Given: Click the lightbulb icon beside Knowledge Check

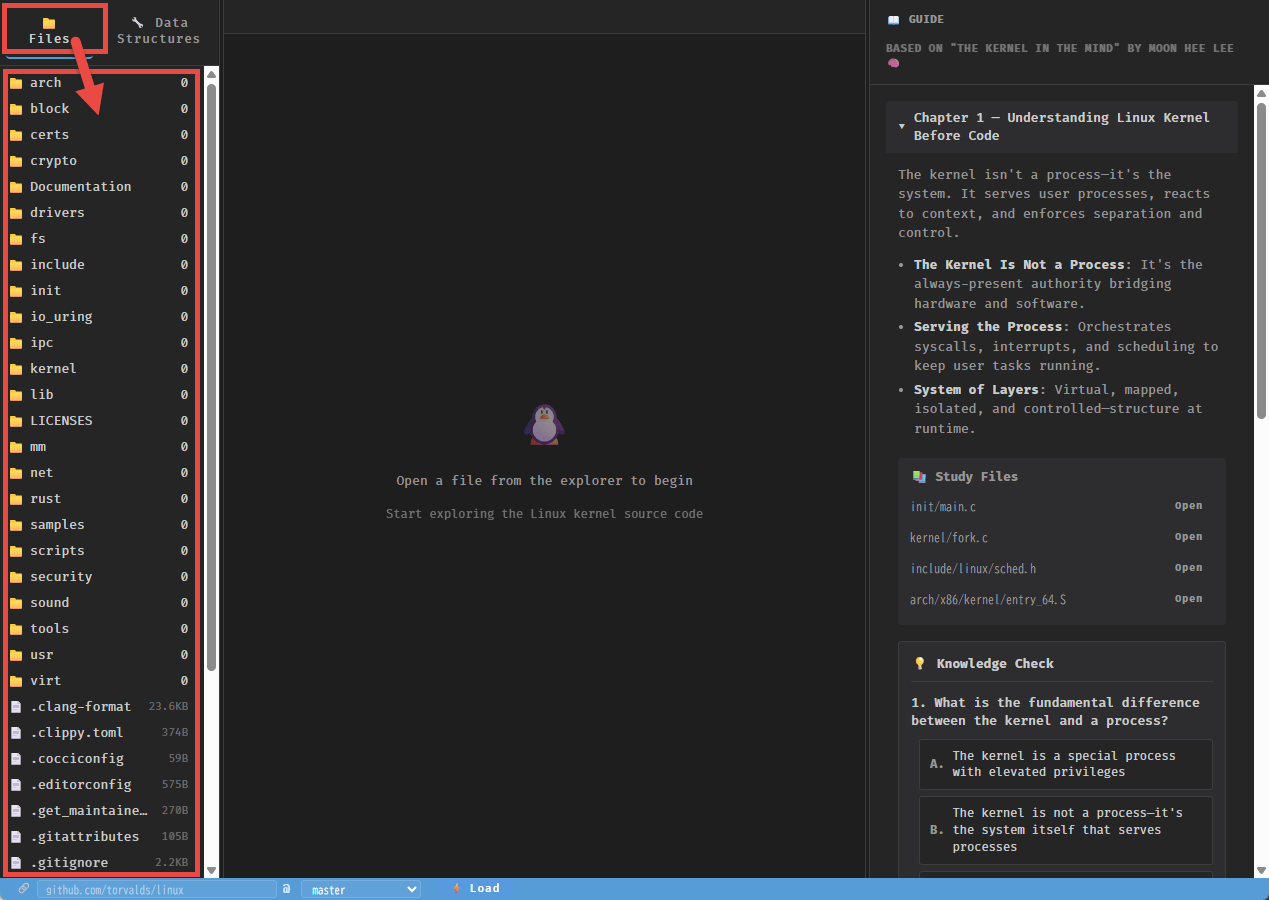Looking at the screenshot, I should [x=920, y=664].
